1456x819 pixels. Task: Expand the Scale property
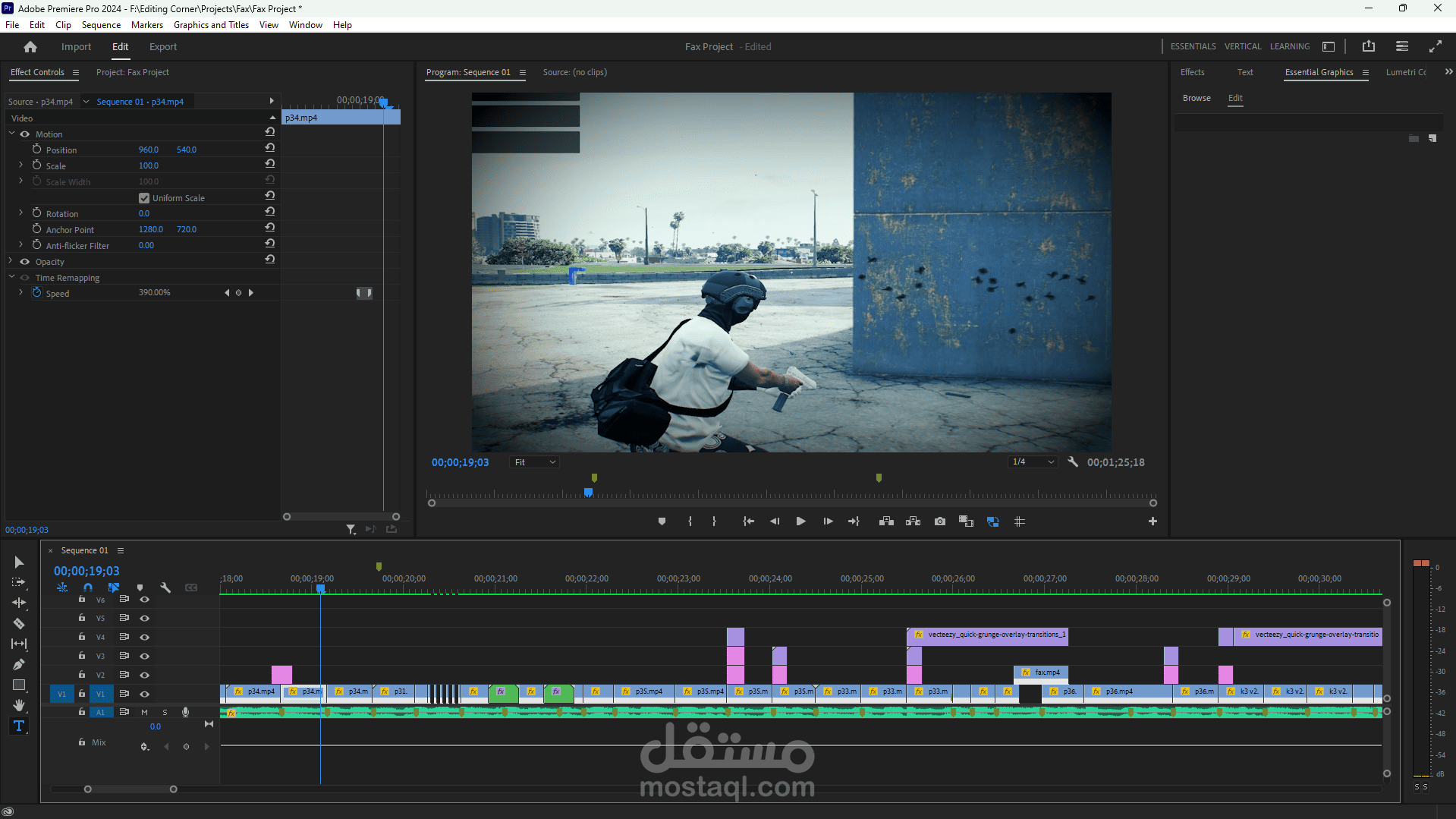point(20,165)
